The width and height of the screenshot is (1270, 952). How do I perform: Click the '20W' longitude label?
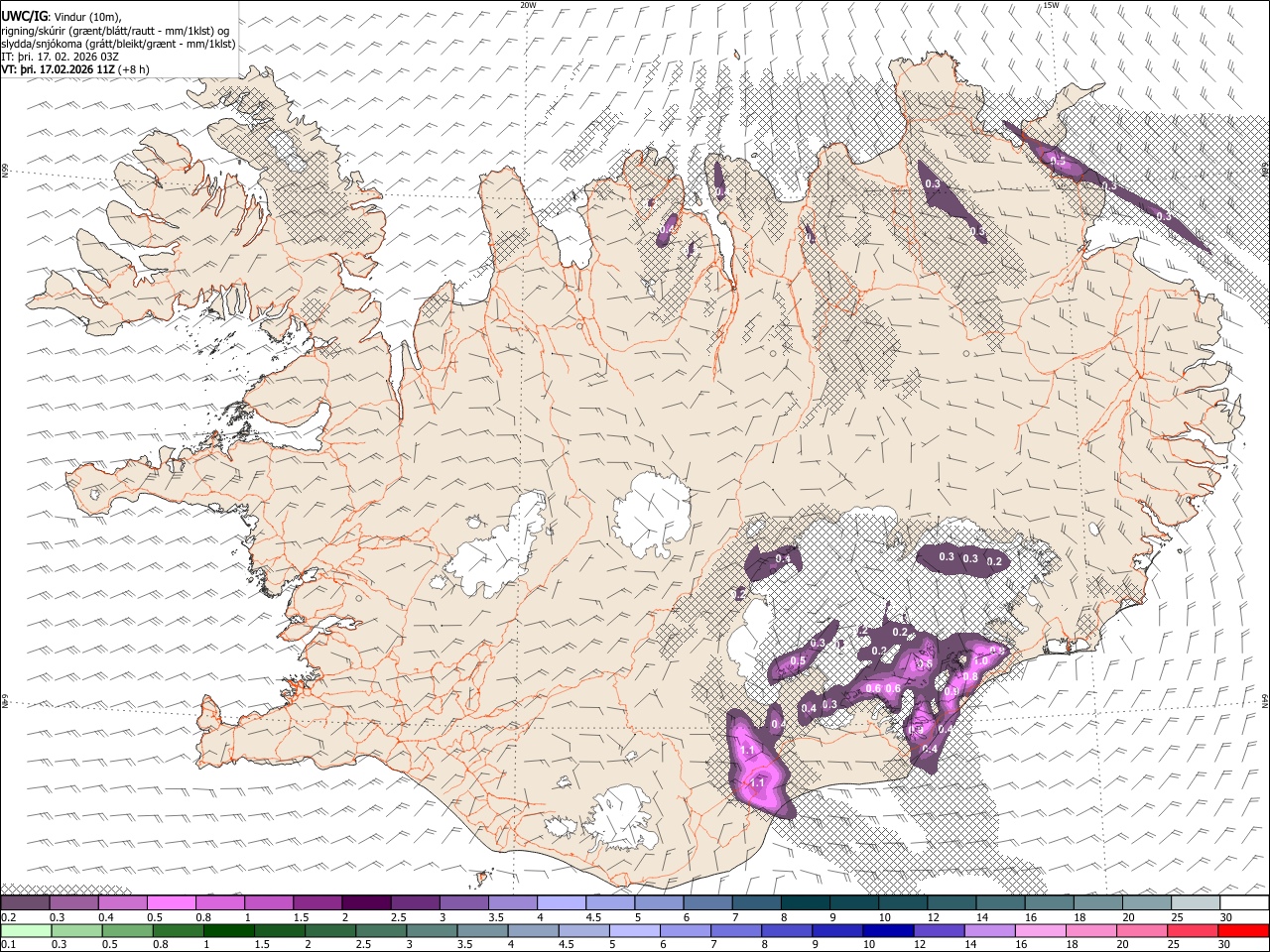[x=528, y=5]
